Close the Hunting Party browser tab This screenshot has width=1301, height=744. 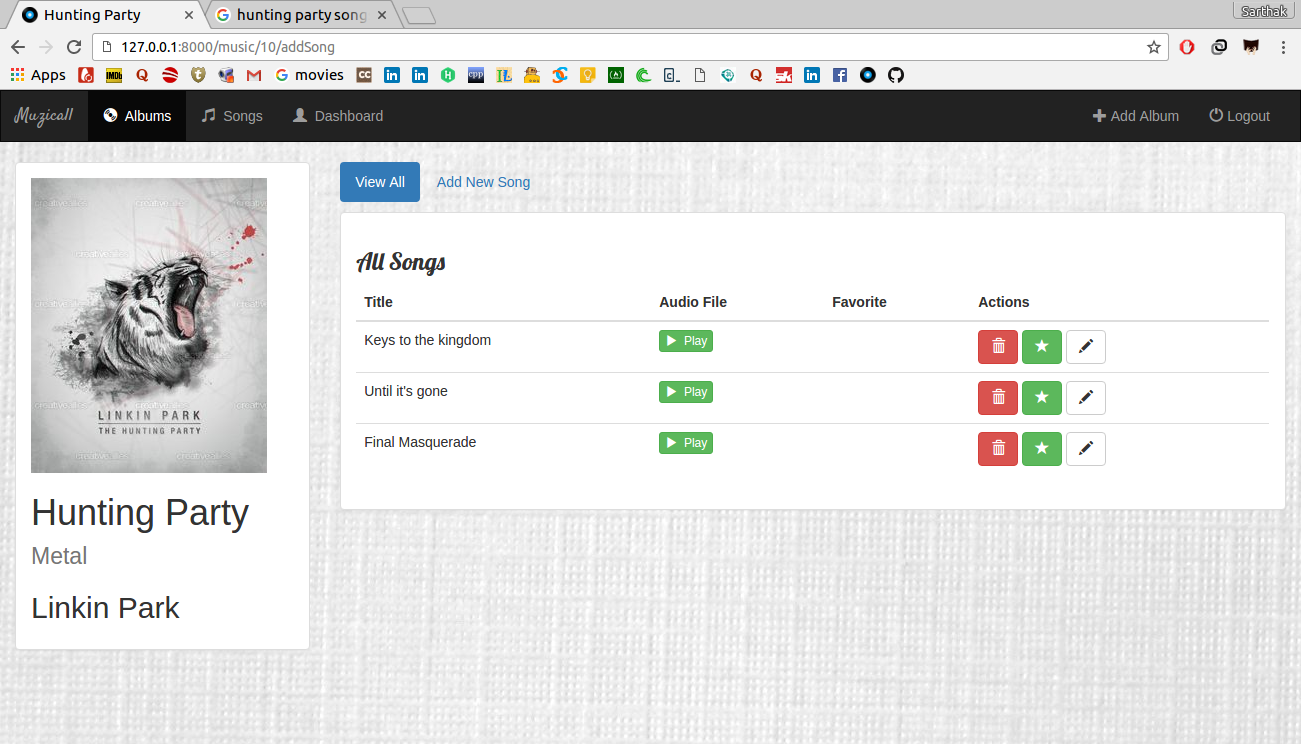click(187, 15)
